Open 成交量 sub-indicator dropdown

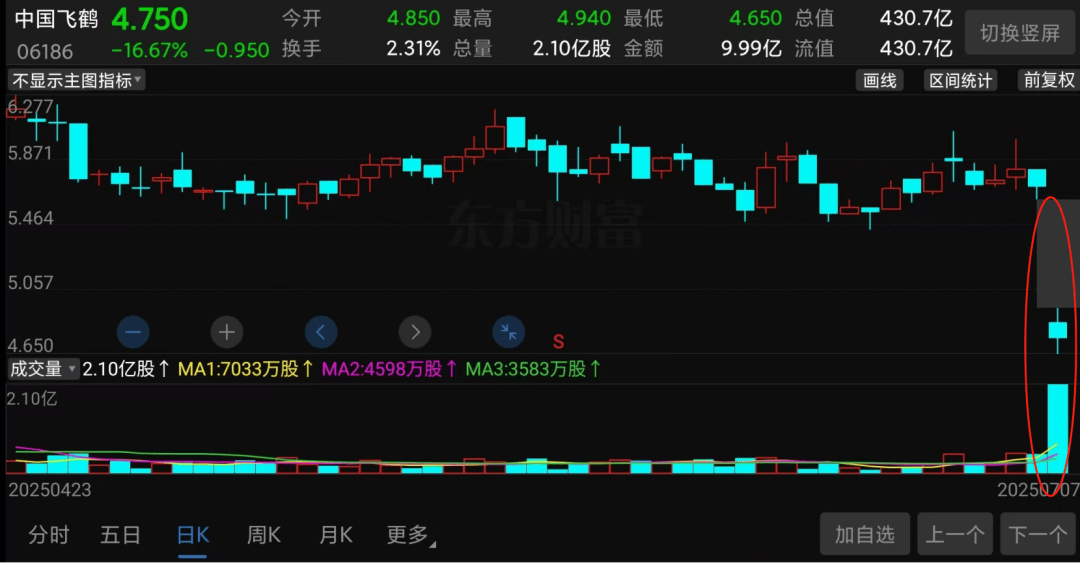[43, 369]
